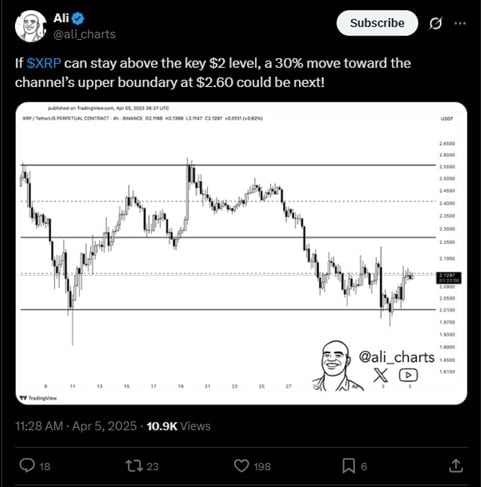481x487 pixels.
Task: Open the XRP chart image
Action: click(241, 253)
